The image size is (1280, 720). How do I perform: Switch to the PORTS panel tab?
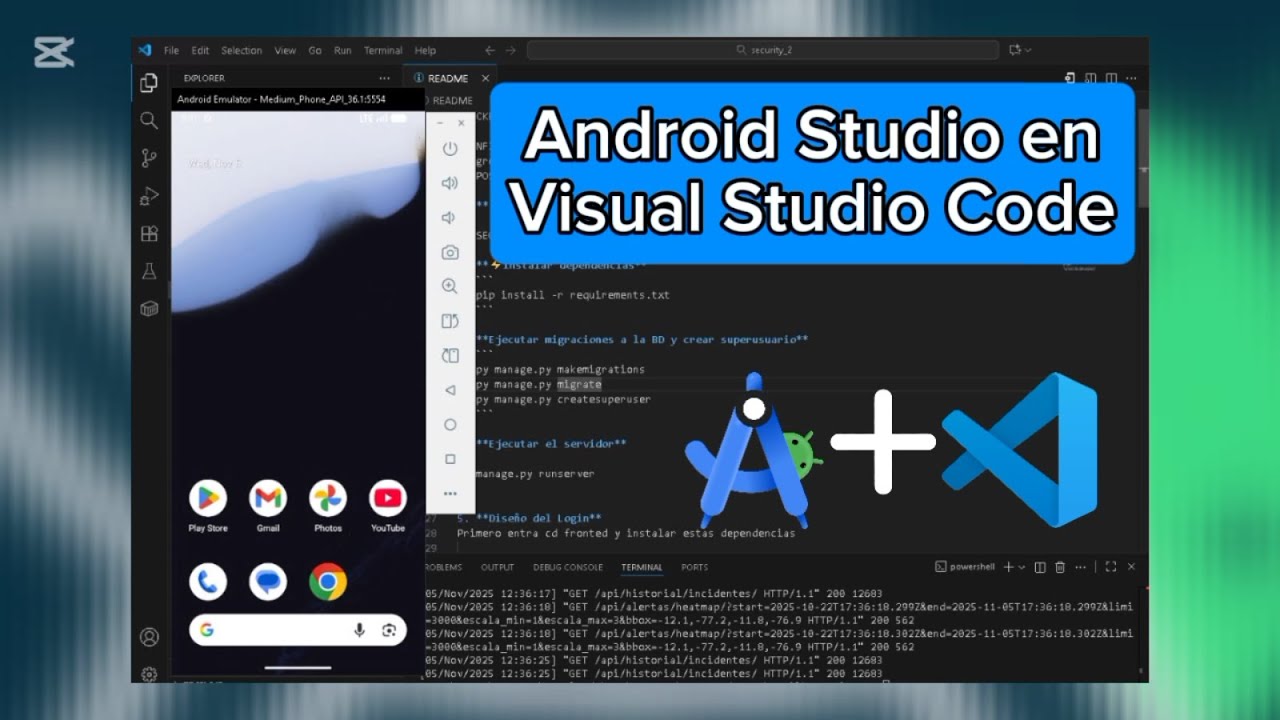click(694, 567)
